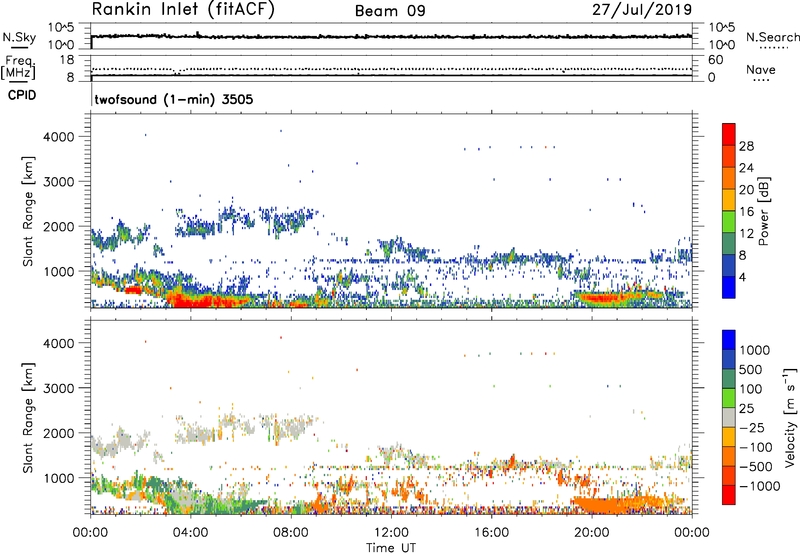Click the '60' tick on the Nave axis

coord(715,60)
